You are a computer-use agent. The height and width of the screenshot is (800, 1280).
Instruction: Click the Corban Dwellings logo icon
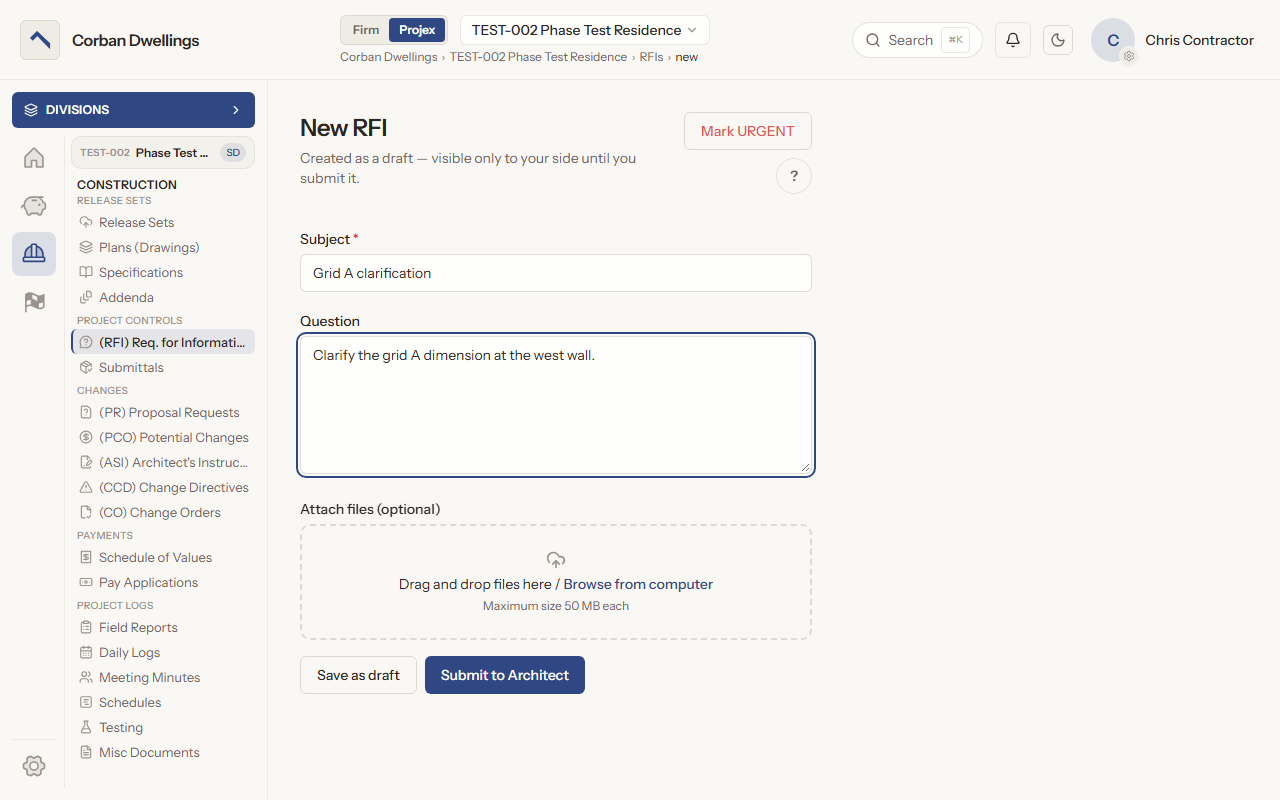point(40,40)
